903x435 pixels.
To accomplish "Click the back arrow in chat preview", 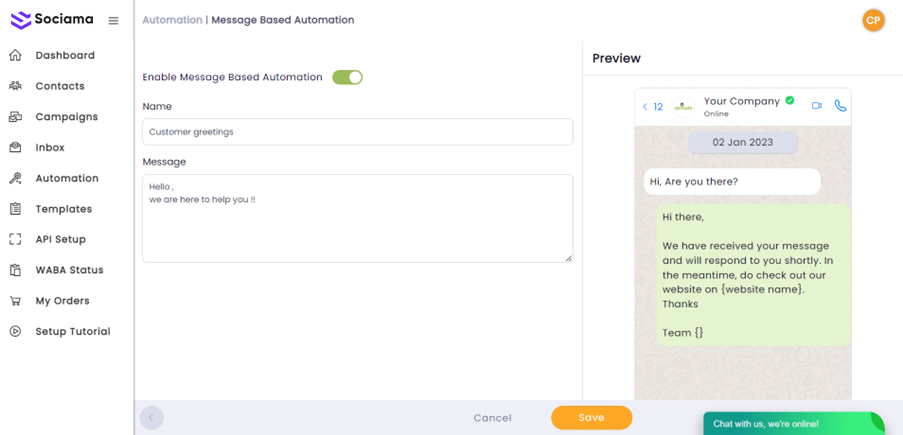I will 645,107.
